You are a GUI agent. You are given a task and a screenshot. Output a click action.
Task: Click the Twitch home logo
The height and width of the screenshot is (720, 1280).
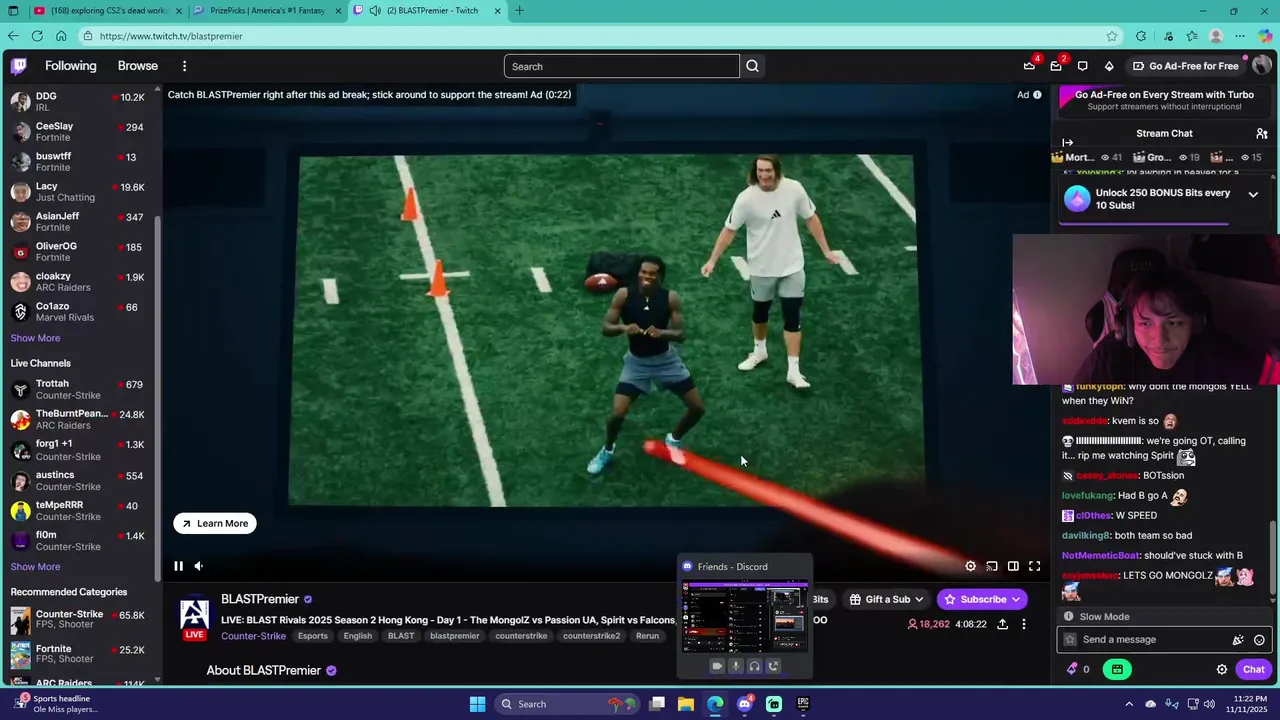19,66
